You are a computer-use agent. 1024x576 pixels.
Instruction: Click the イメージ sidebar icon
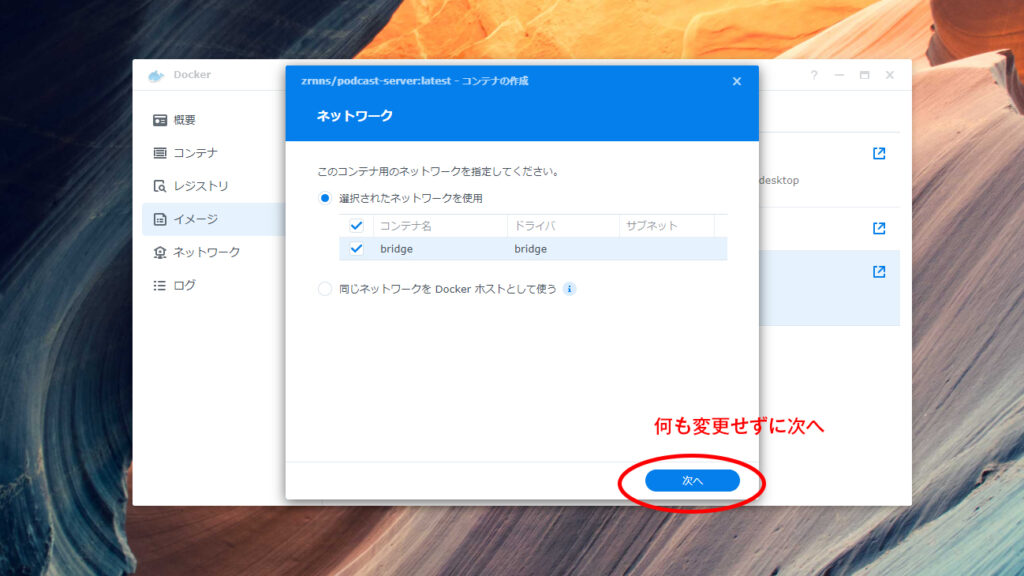(x=160, y=219)
